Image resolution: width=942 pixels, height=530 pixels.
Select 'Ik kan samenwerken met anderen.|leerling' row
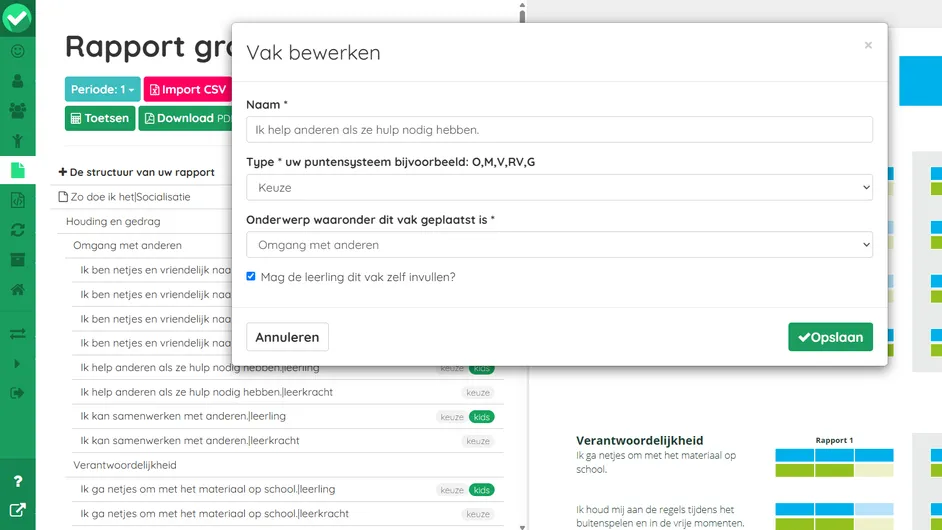tap(288, 416)
